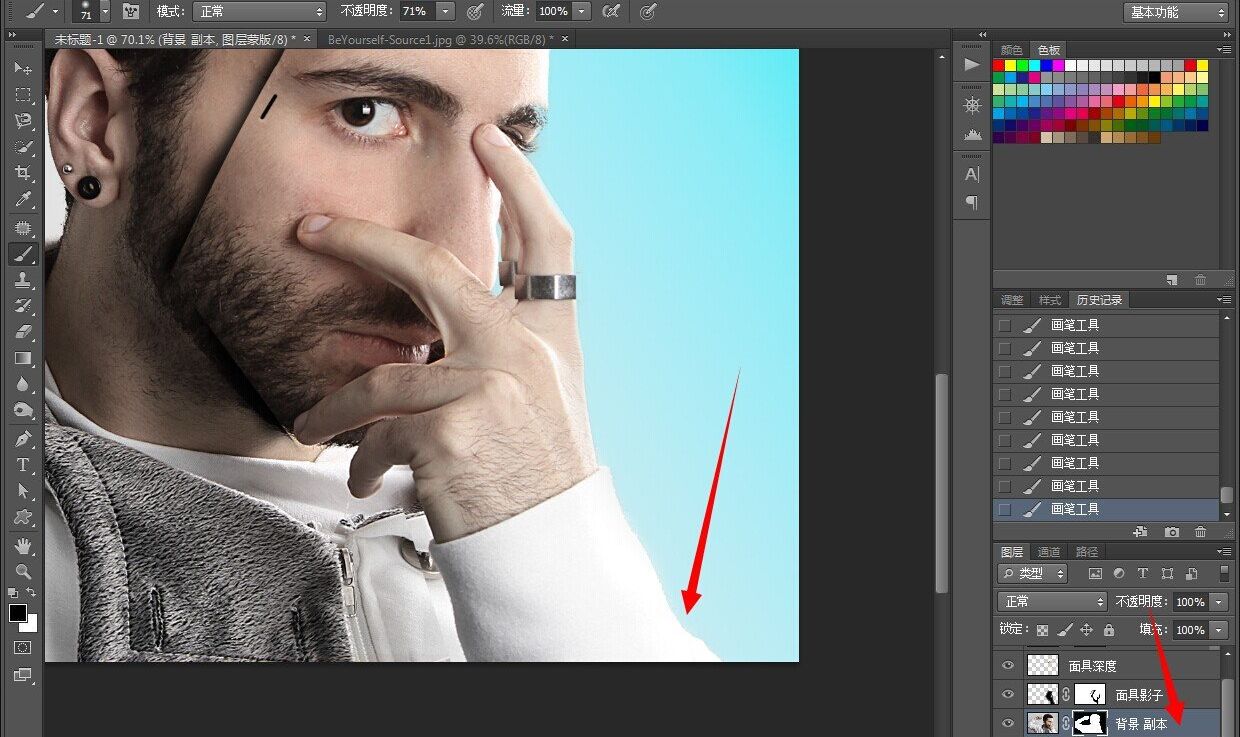
Task: Click the foreground color black swatch
Action: click(x=18, y=613)
